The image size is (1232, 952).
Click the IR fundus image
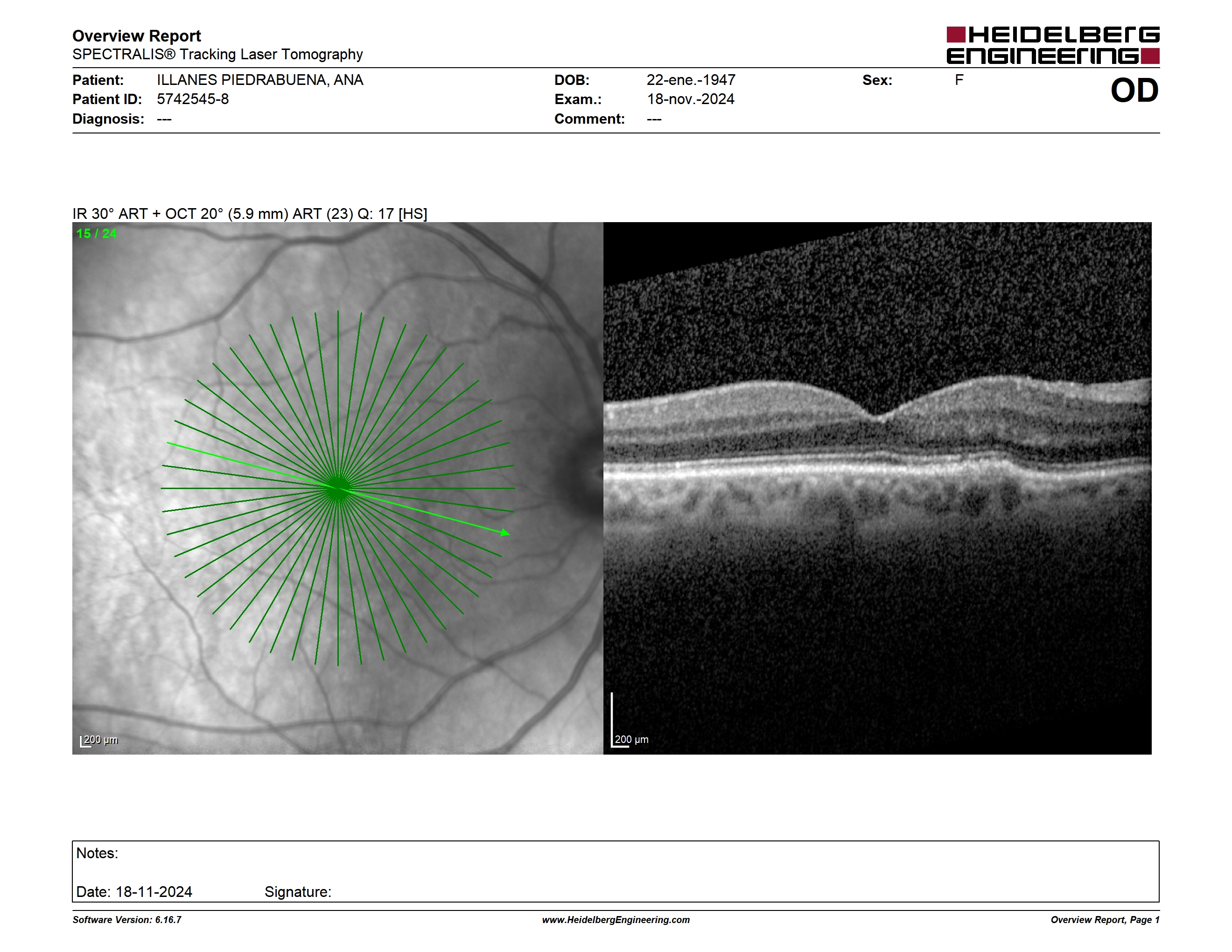pos(337,488)
